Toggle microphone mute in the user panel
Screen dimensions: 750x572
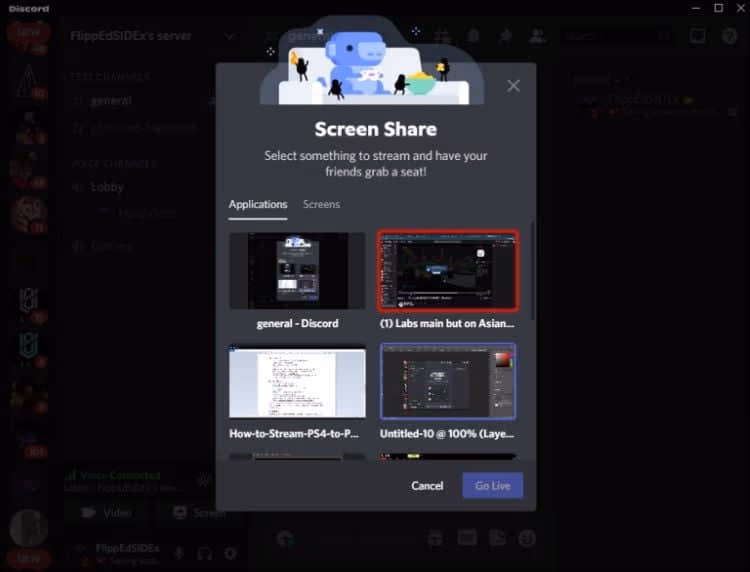(180, 552)
